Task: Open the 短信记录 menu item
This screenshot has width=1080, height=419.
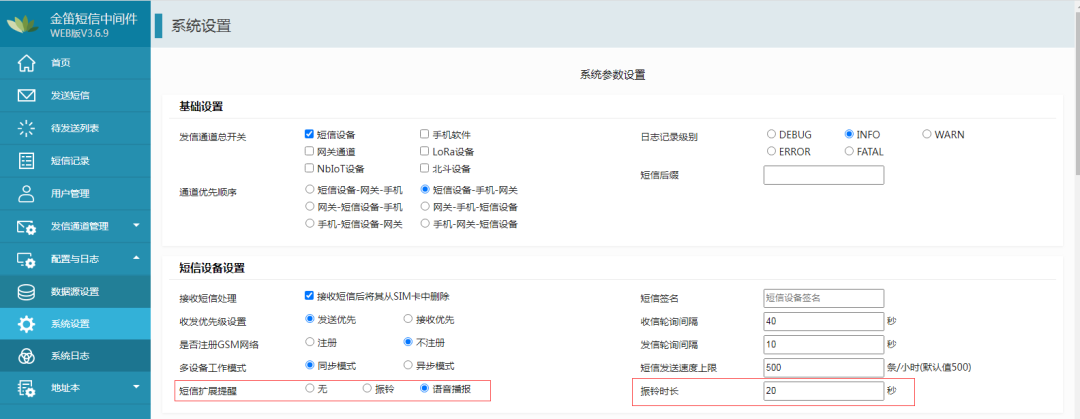Action: (x=70, y=161)
